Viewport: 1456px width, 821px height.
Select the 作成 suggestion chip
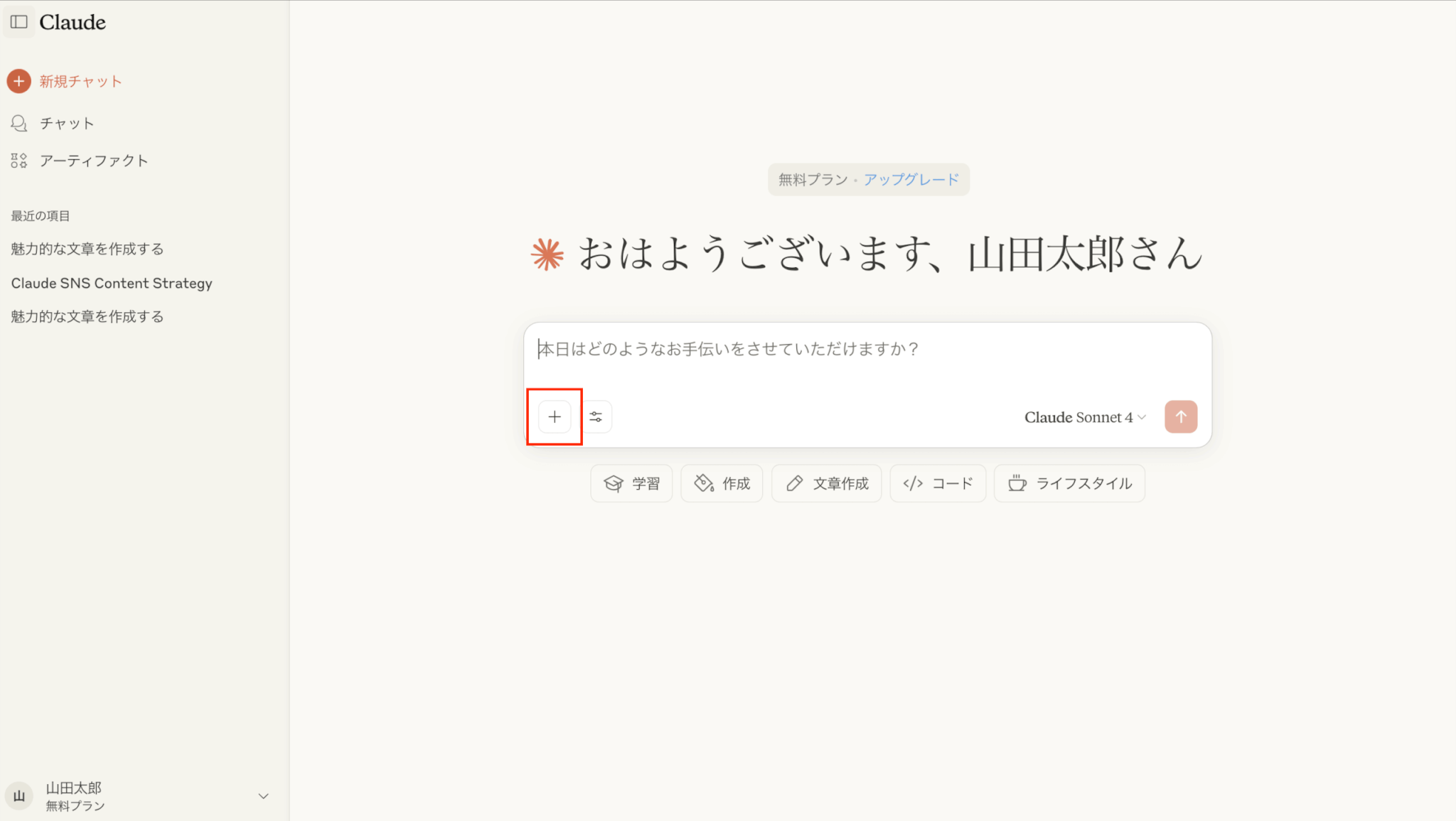click(722, 483)
